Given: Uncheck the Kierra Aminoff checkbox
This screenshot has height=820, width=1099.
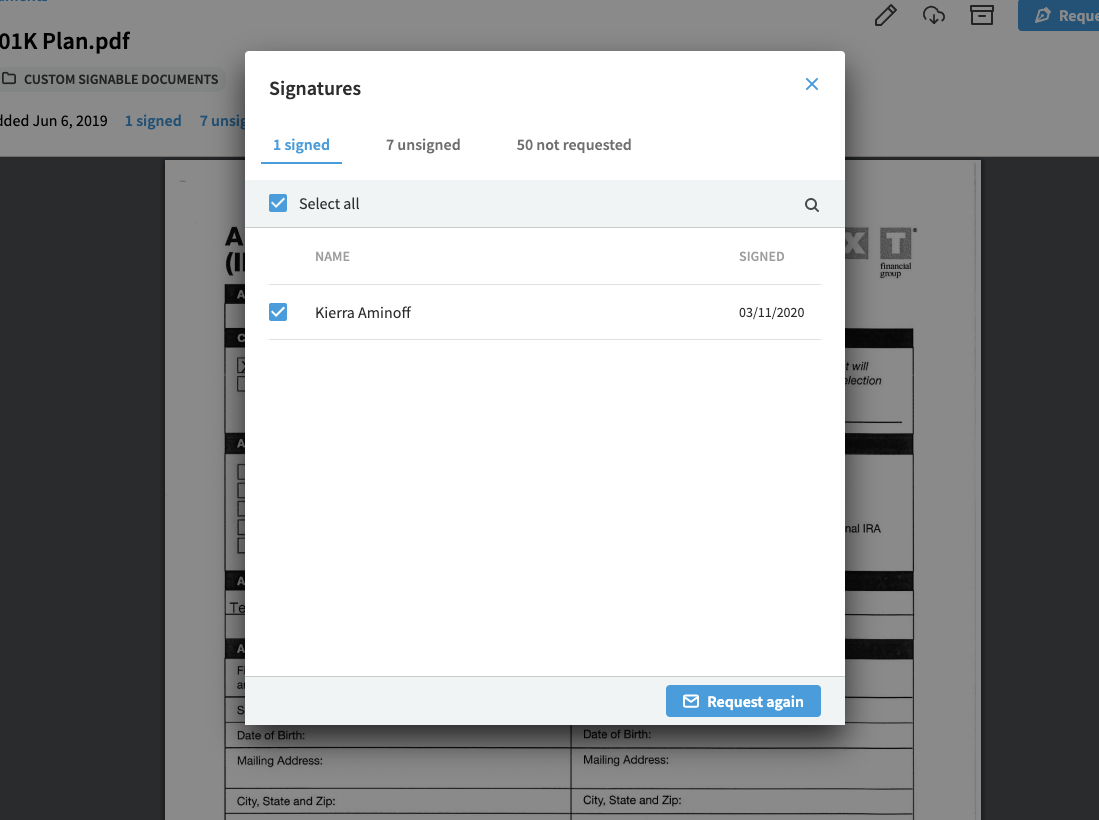Looking at the screenshot, I should point(278,313).
